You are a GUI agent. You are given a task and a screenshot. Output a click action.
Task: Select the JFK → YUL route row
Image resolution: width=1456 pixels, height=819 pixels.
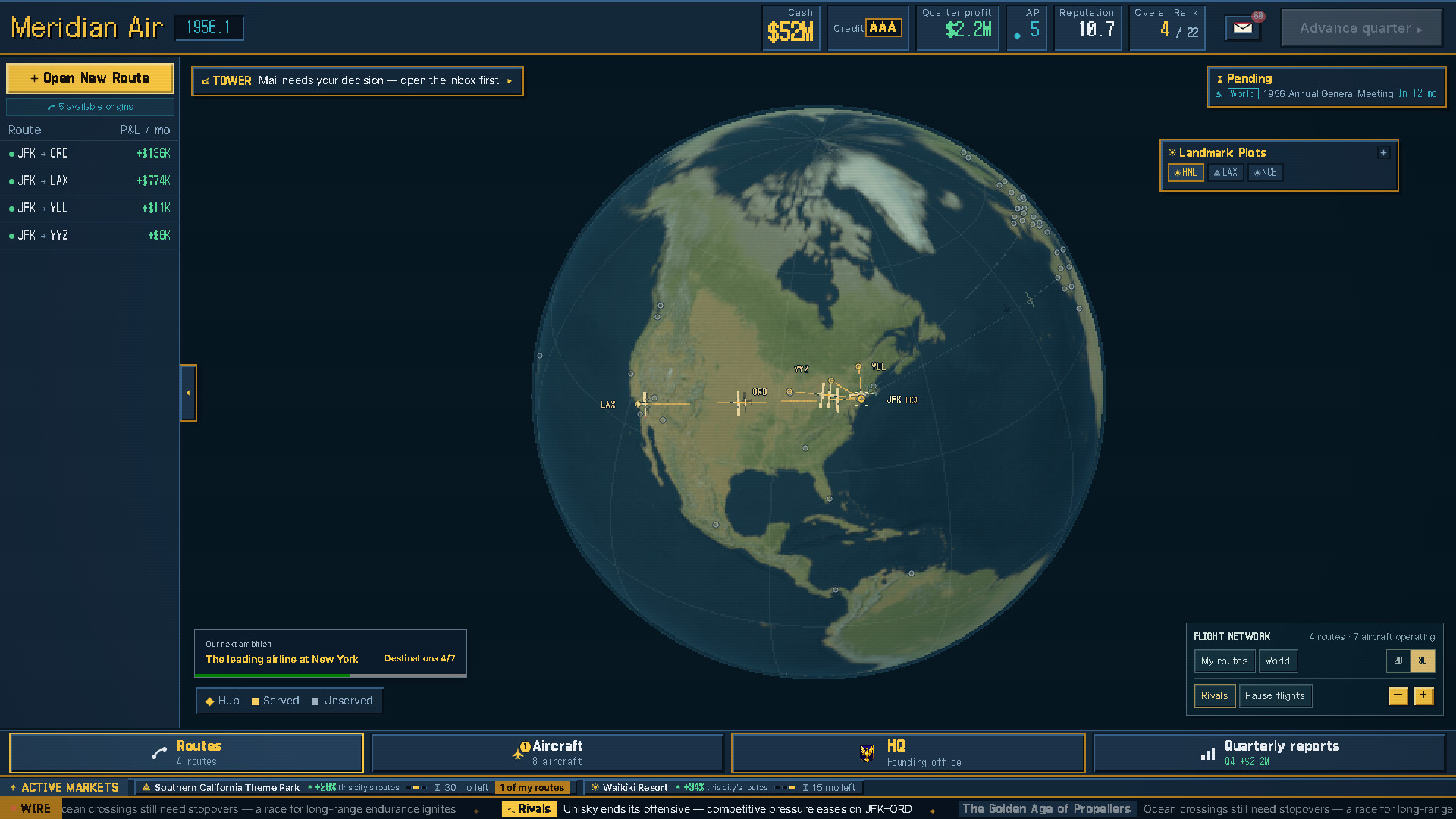point(89,208)
